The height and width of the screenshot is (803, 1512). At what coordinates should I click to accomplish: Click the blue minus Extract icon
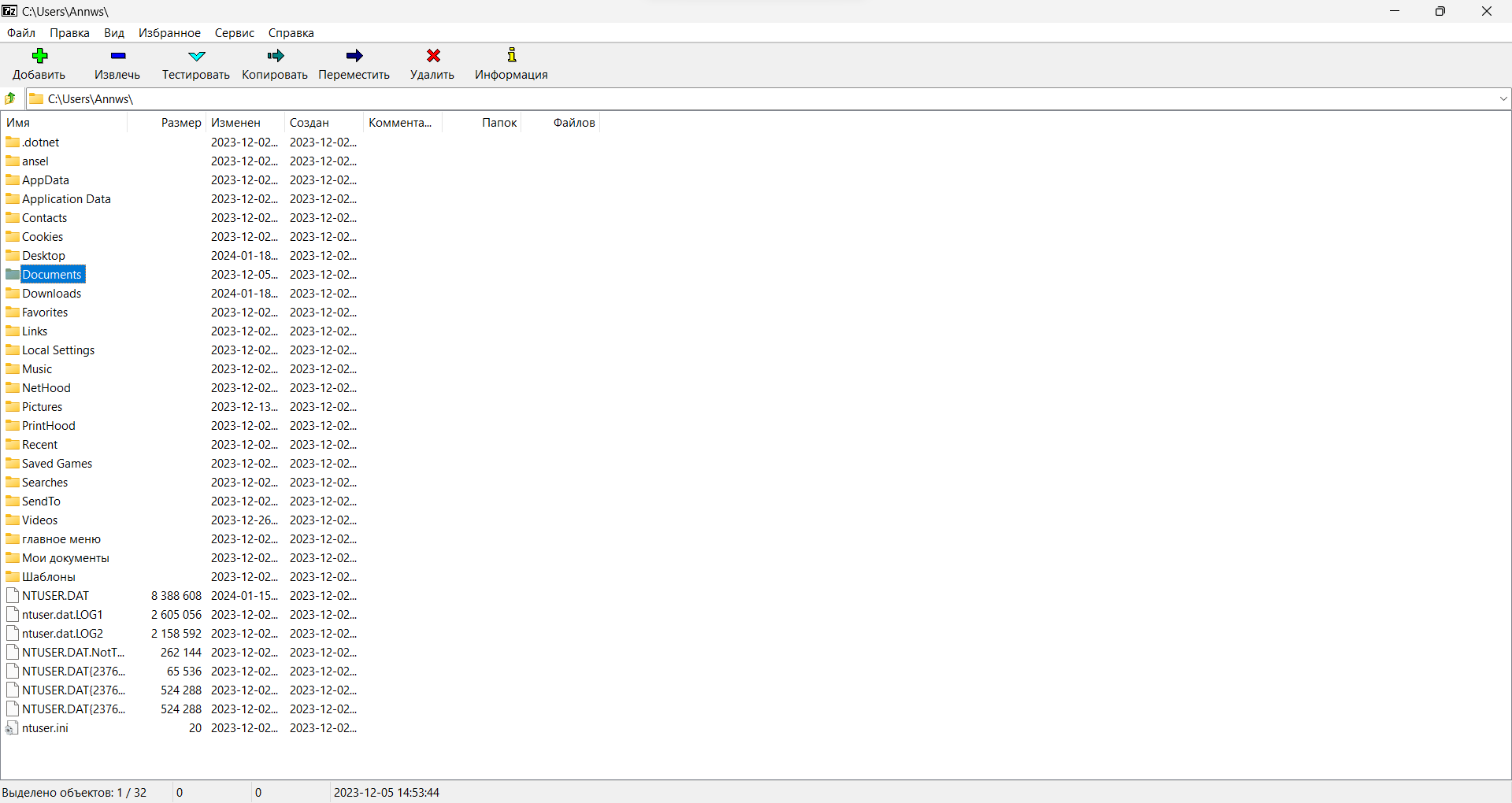(117, 56)
